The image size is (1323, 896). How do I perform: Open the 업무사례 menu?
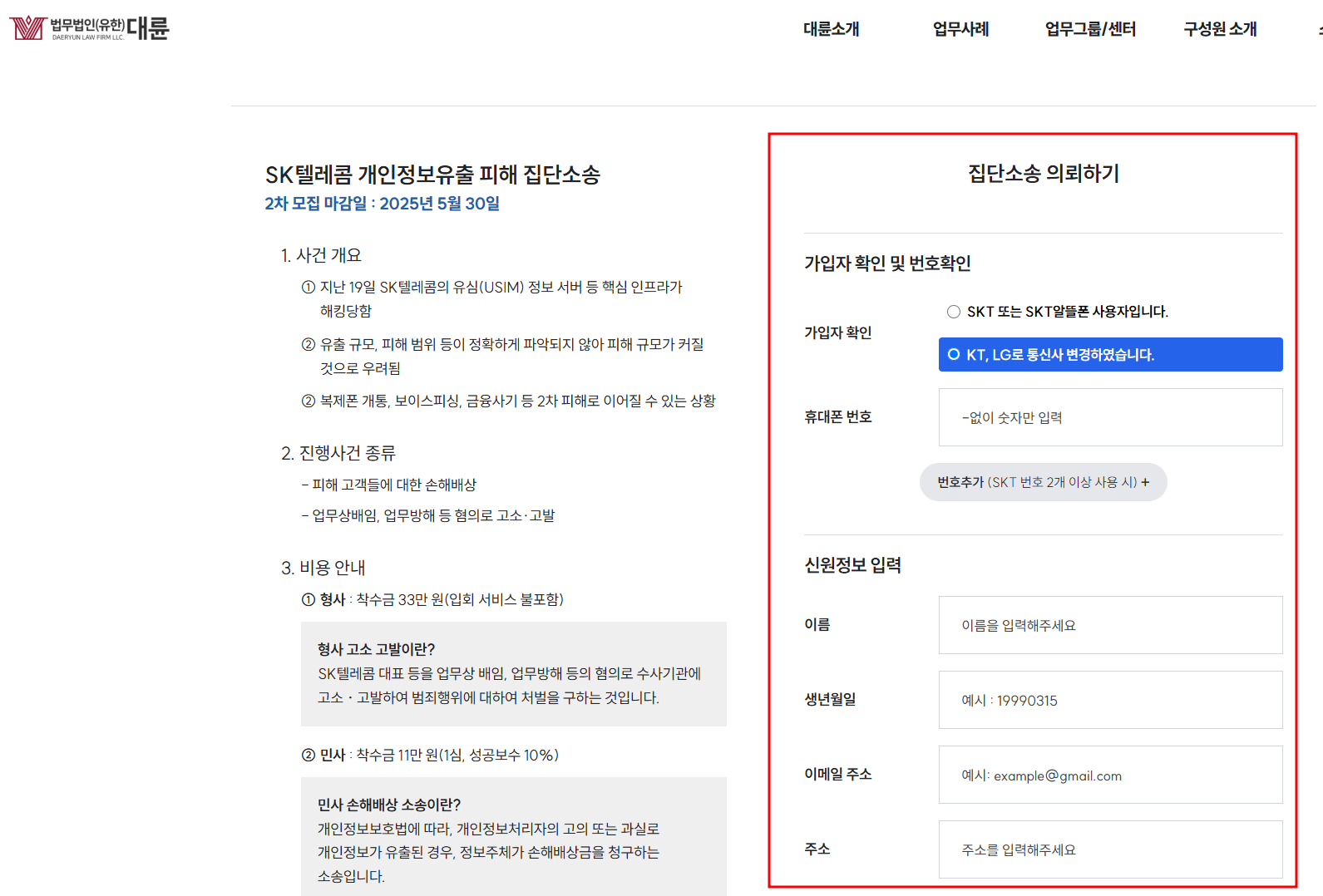(x=960, y=29)
